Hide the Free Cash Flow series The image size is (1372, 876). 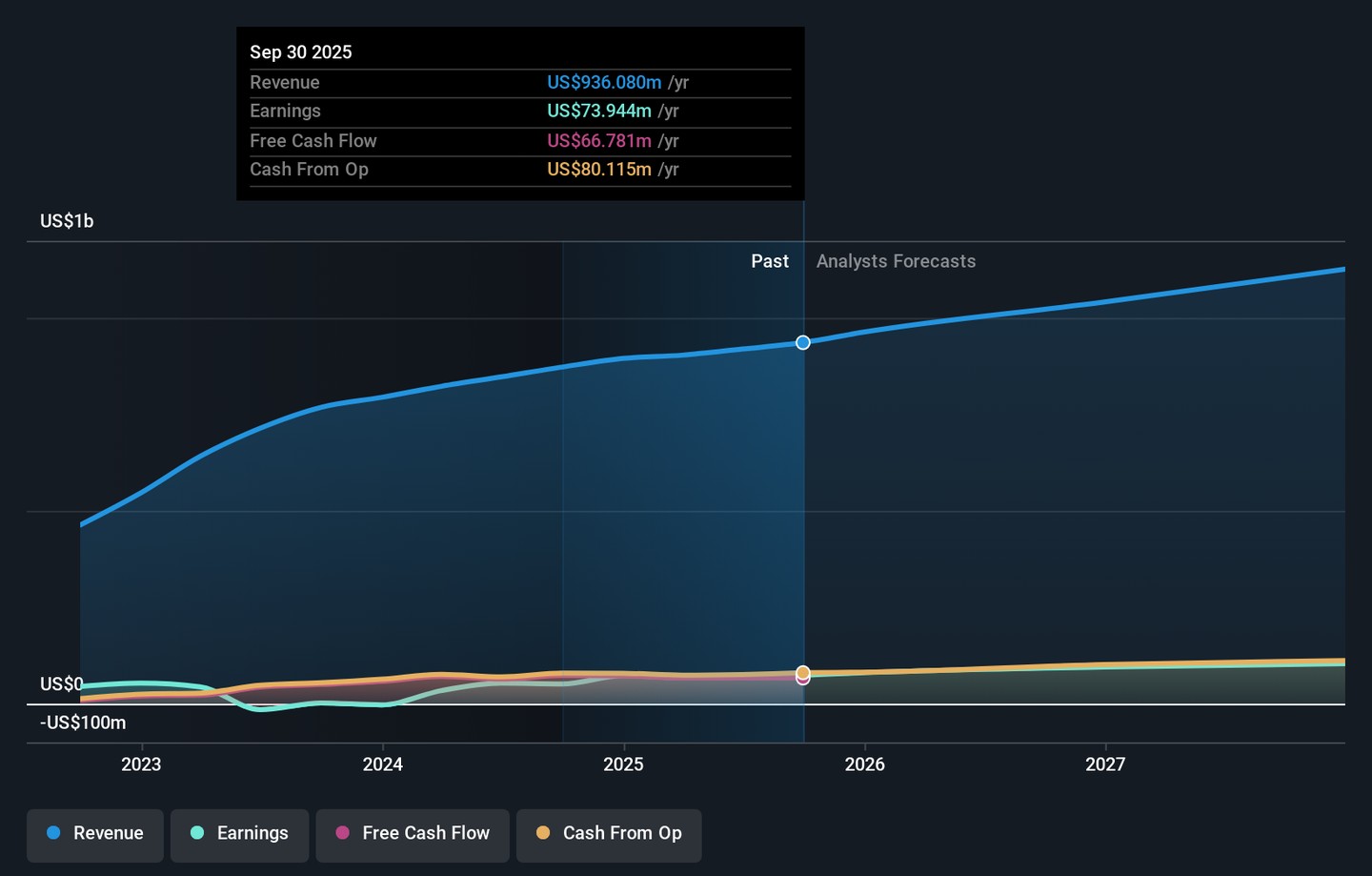[413, 834]
